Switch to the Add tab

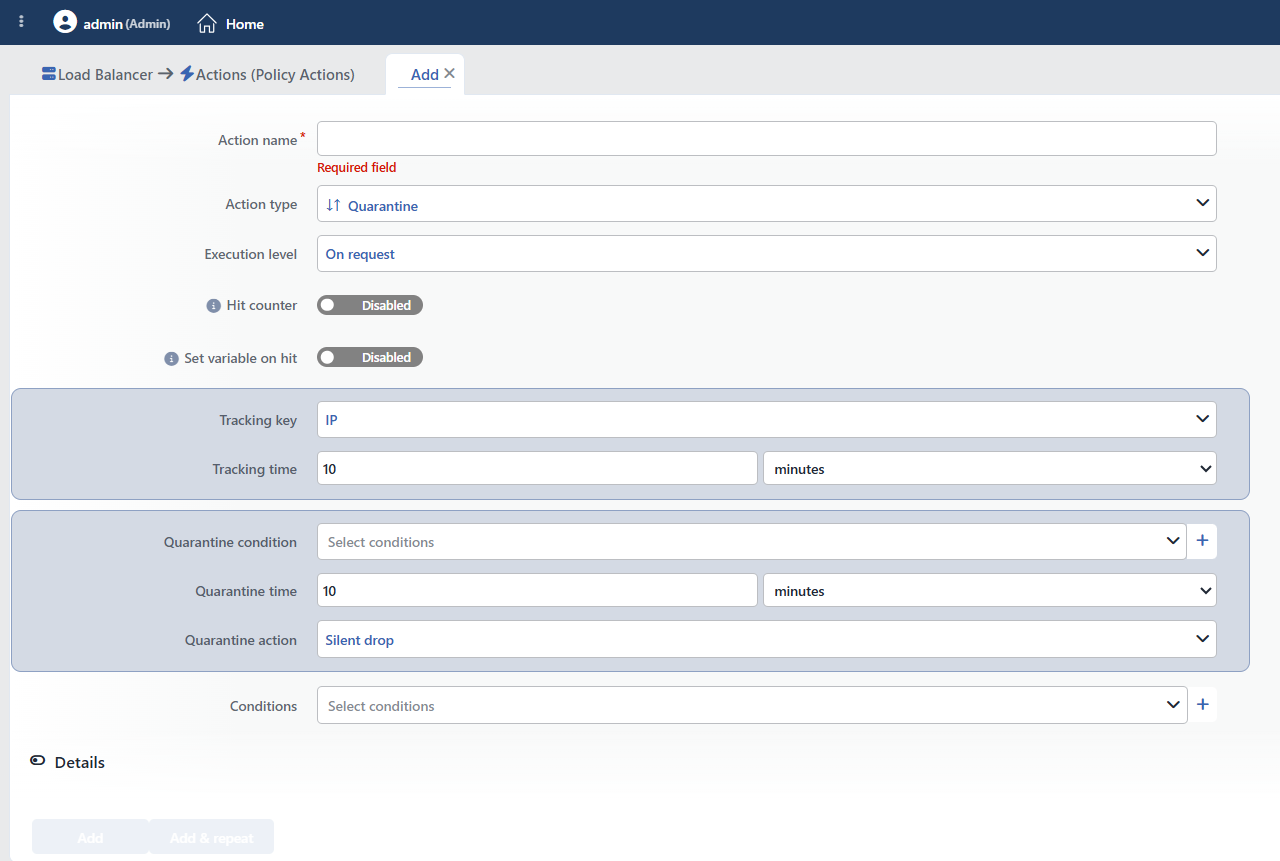[424, 74]
